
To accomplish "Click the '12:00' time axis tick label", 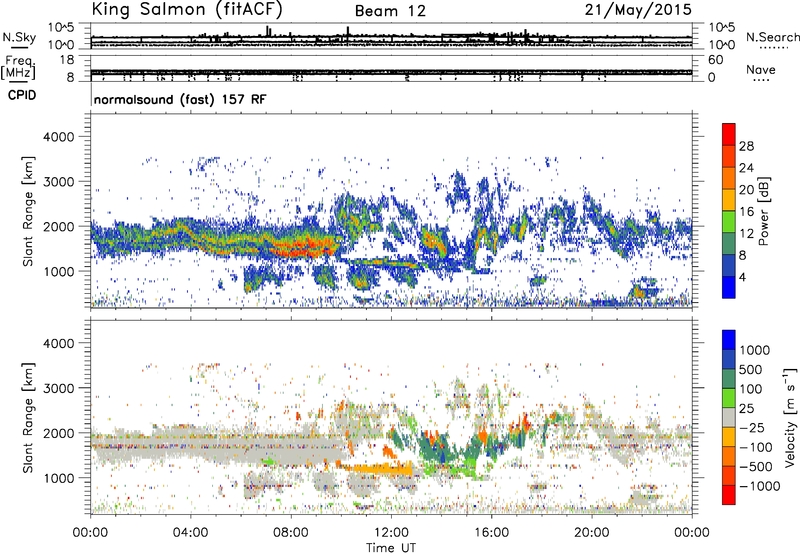I will (x=391, y=533).
